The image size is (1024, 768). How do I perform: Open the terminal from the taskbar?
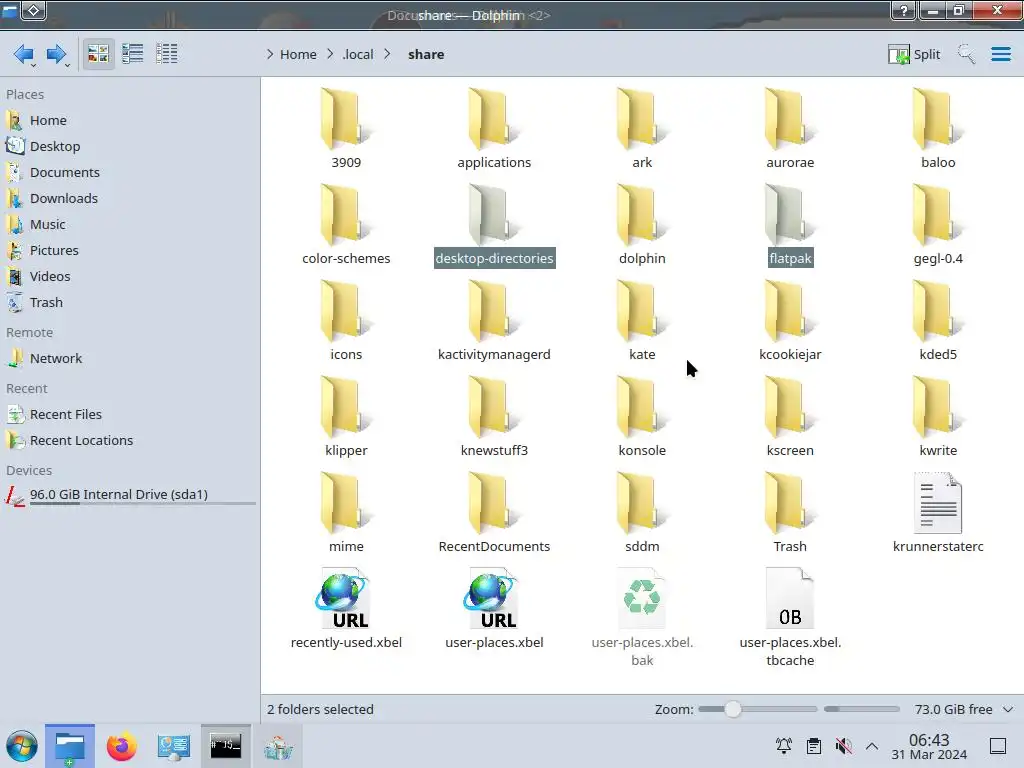click(225, 746)
